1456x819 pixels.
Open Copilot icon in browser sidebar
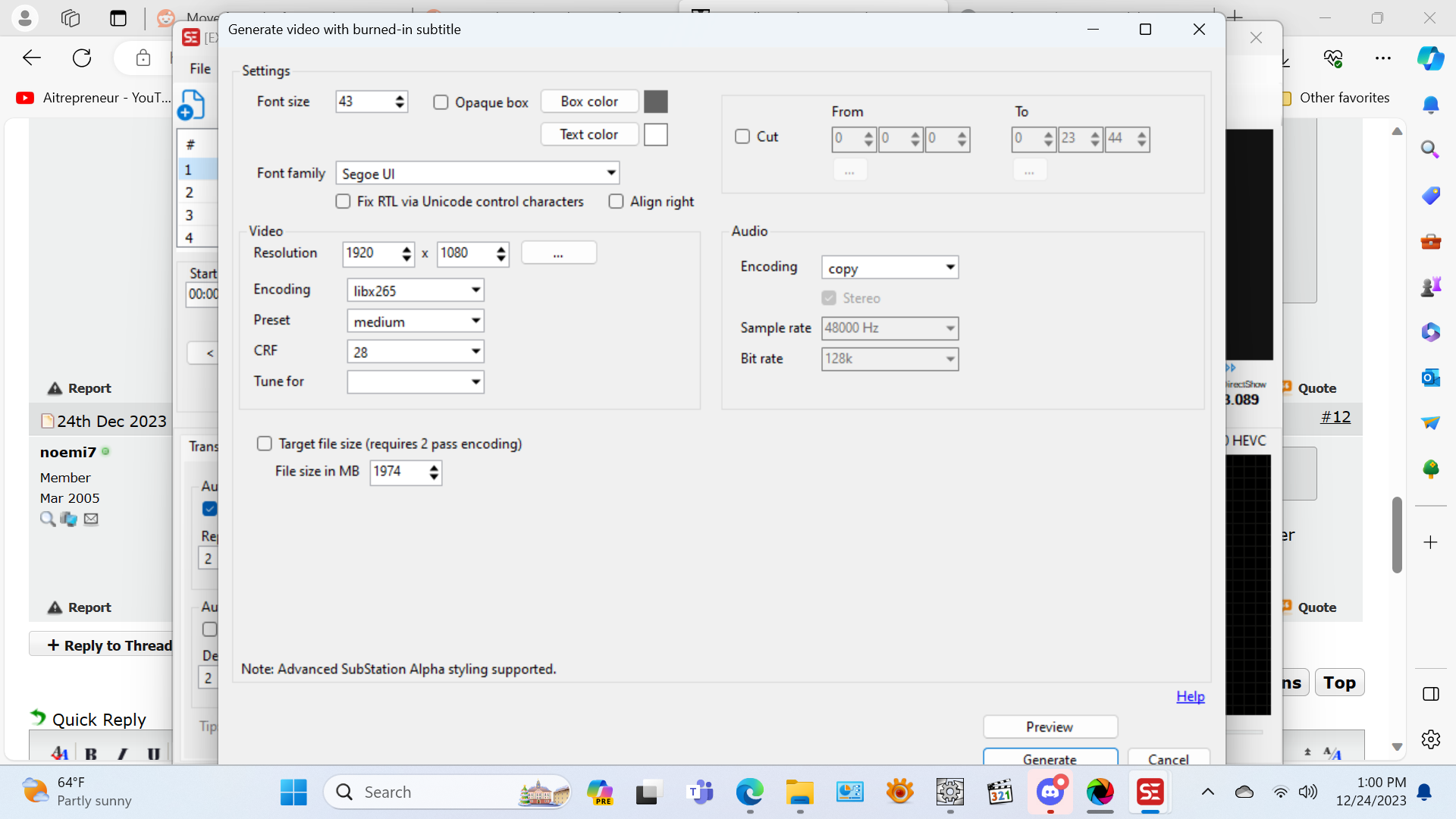tap(1430, 58)
